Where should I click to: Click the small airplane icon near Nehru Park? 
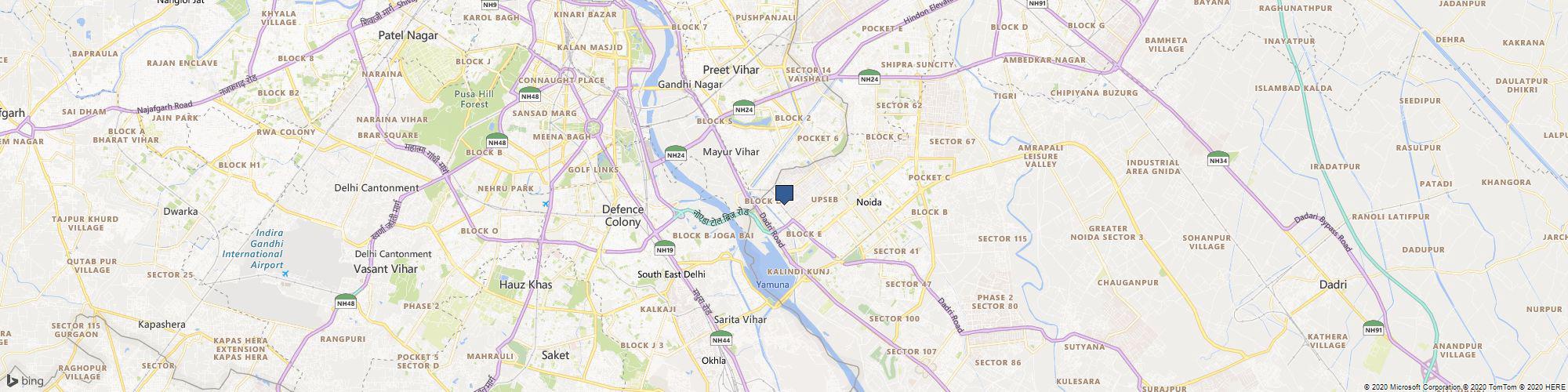point(545,204)
